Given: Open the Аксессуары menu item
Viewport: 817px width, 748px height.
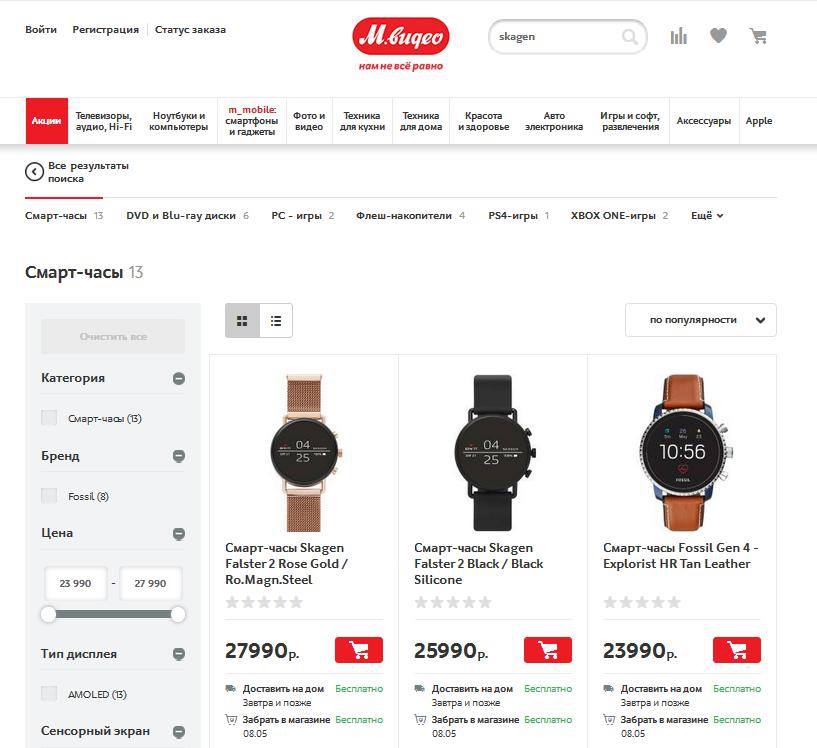Looking at the screenshot, I should [x=703, y=121].
